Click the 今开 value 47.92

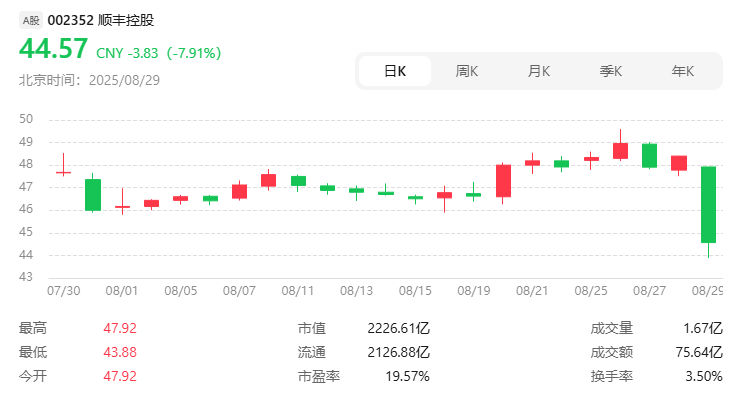(120, 376)
